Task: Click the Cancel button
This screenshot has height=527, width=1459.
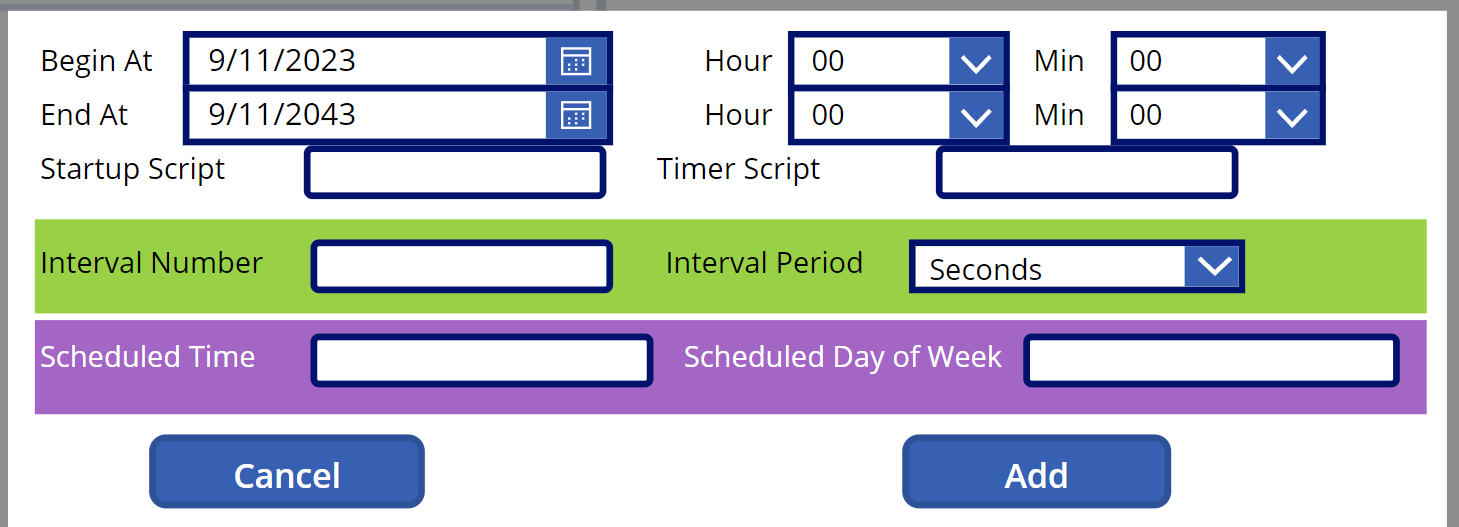Action: 287,472
